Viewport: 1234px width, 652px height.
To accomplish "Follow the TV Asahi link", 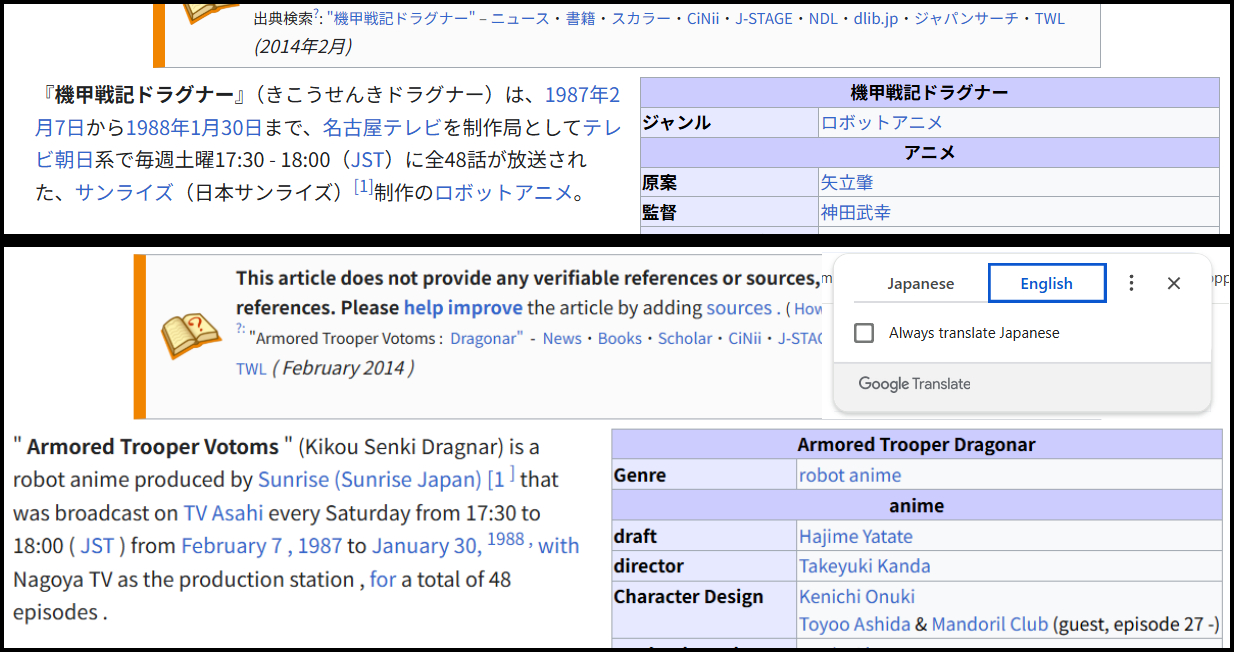I will pos(223,513).
